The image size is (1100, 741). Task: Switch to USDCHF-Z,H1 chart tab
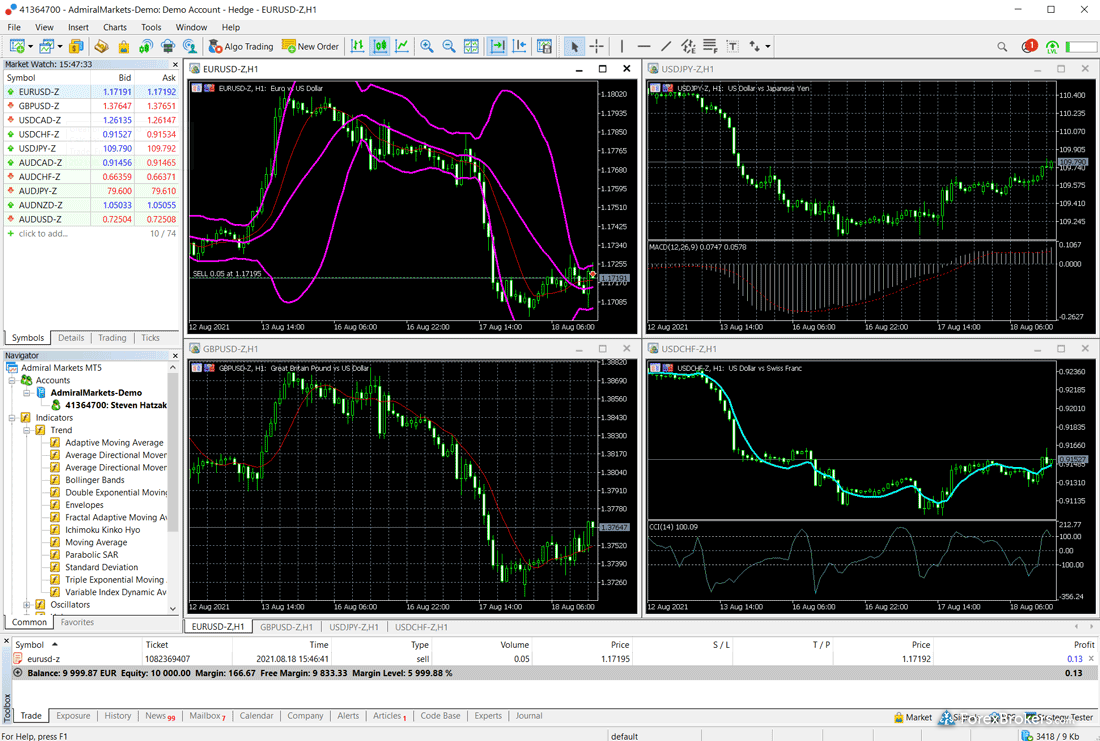tap(421, 627)
